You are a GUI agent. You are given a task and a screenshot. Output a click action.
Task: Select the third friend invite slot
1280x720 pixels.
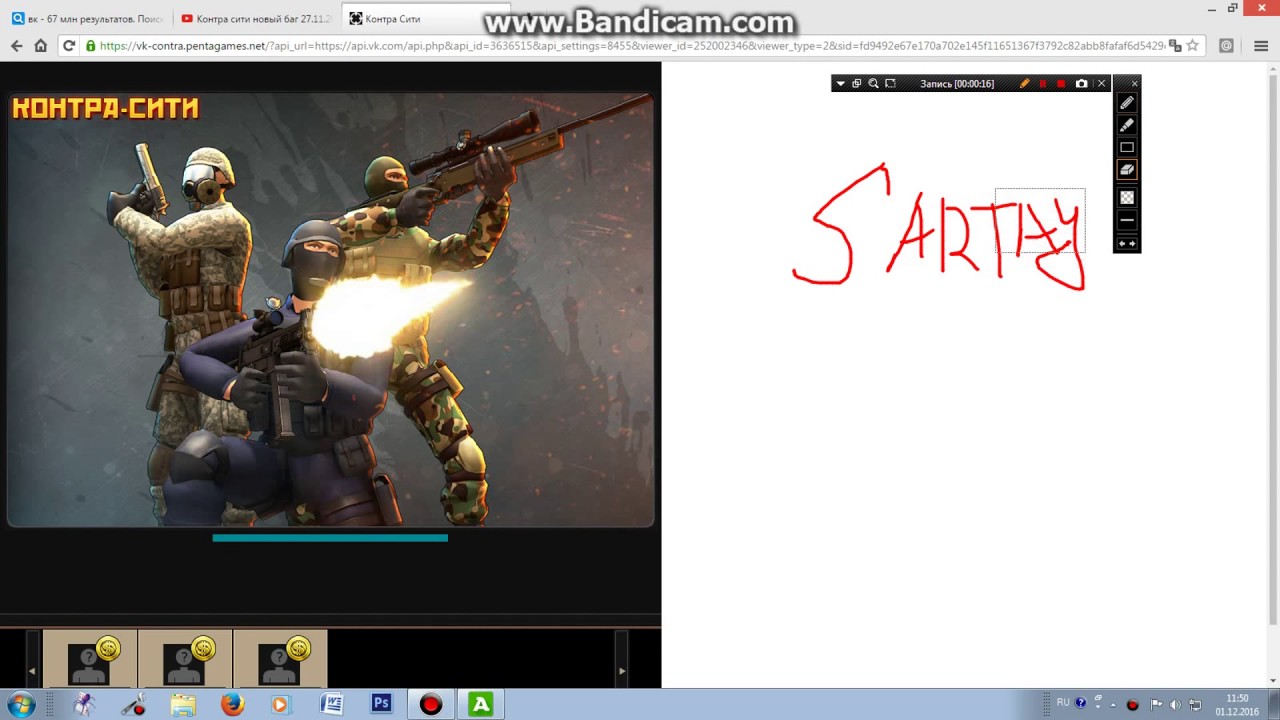[280, 658]
